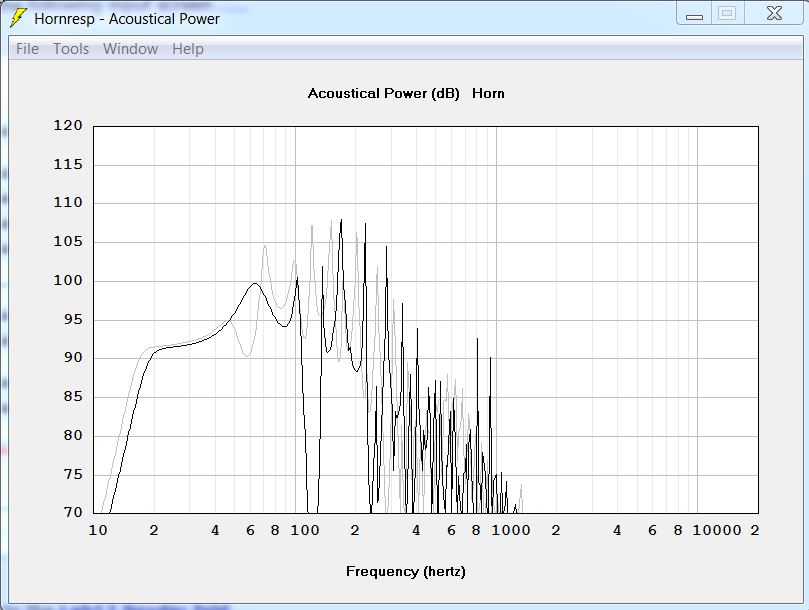The width and height of the screenshot is (809, 610).
Task: Click the 75 dB y-axis label
Action: click(73, 474)
